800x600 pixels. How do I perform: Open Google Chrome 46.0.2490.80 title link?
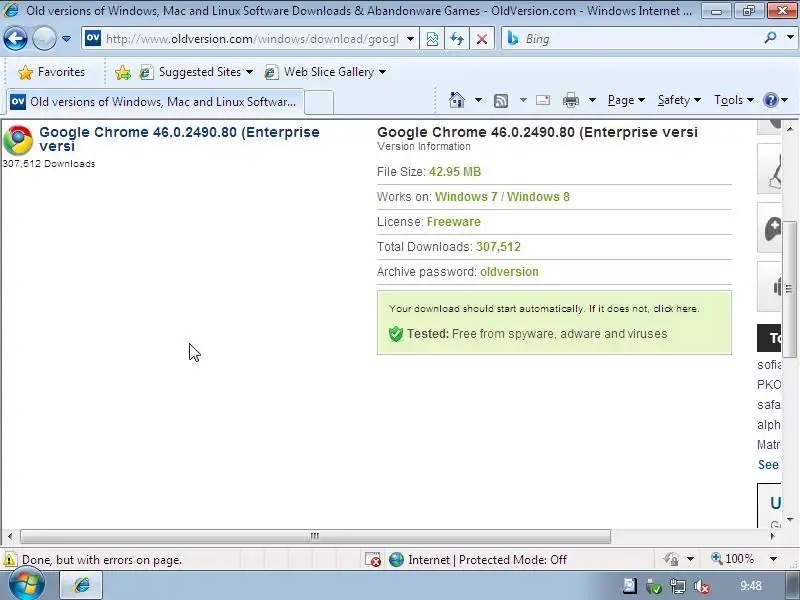tap(179, 139)
